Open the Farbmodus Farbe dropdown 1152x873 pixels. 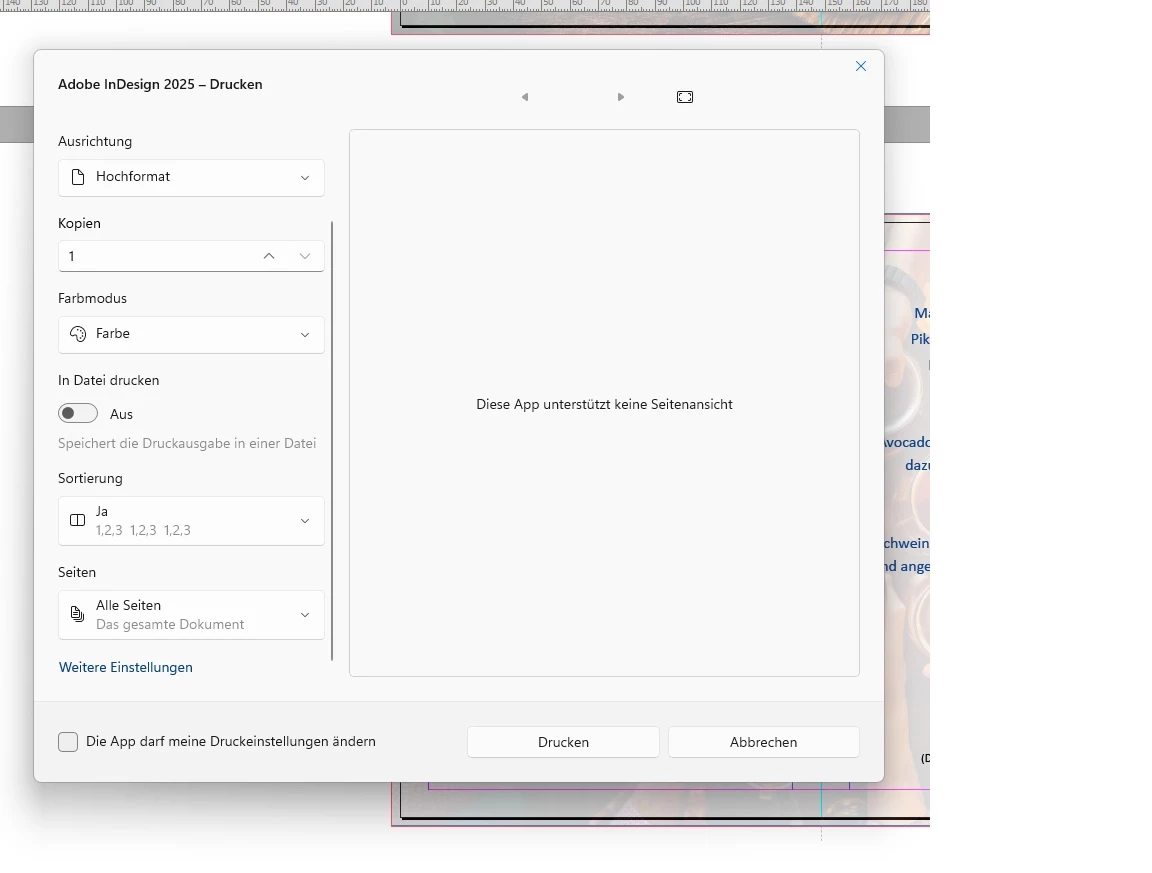[191, 334]
